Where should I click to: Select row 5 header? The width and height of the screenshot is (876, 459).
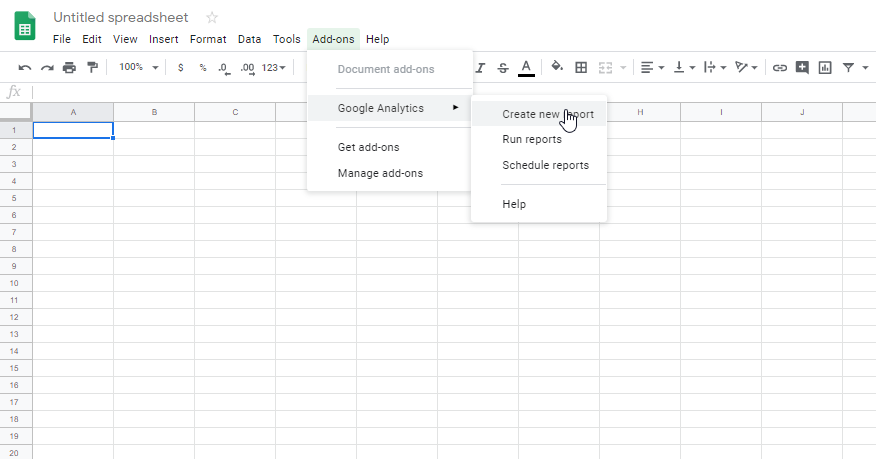pos(16,198)
